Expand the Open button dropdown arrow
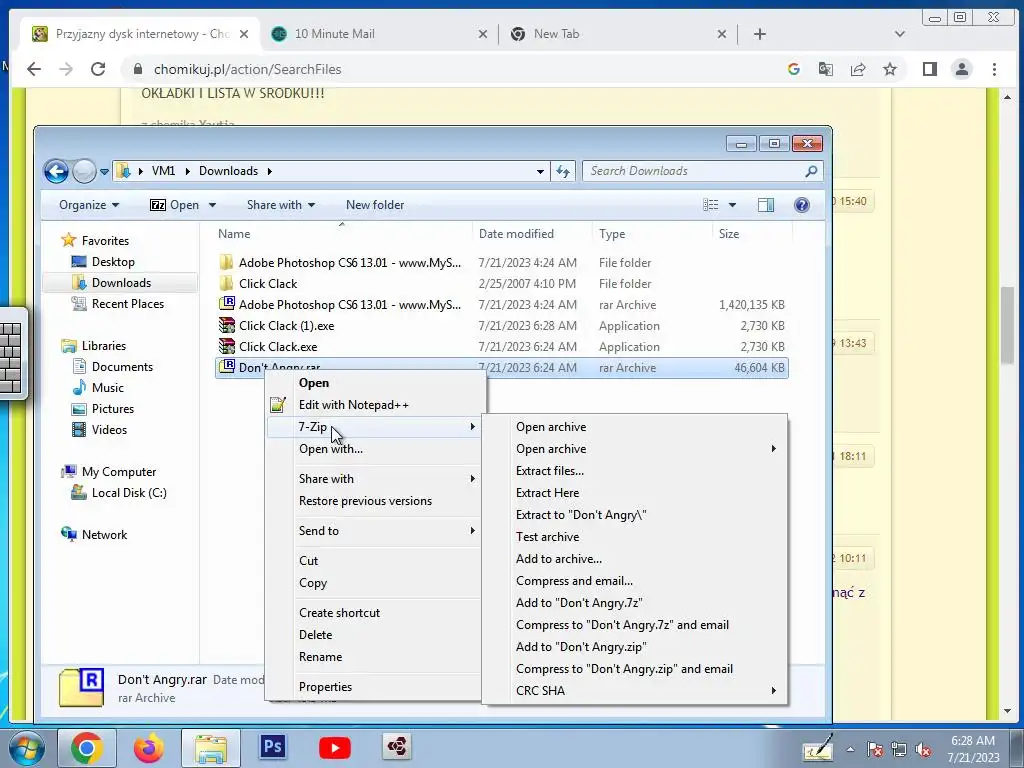 (x=212, y=205)
